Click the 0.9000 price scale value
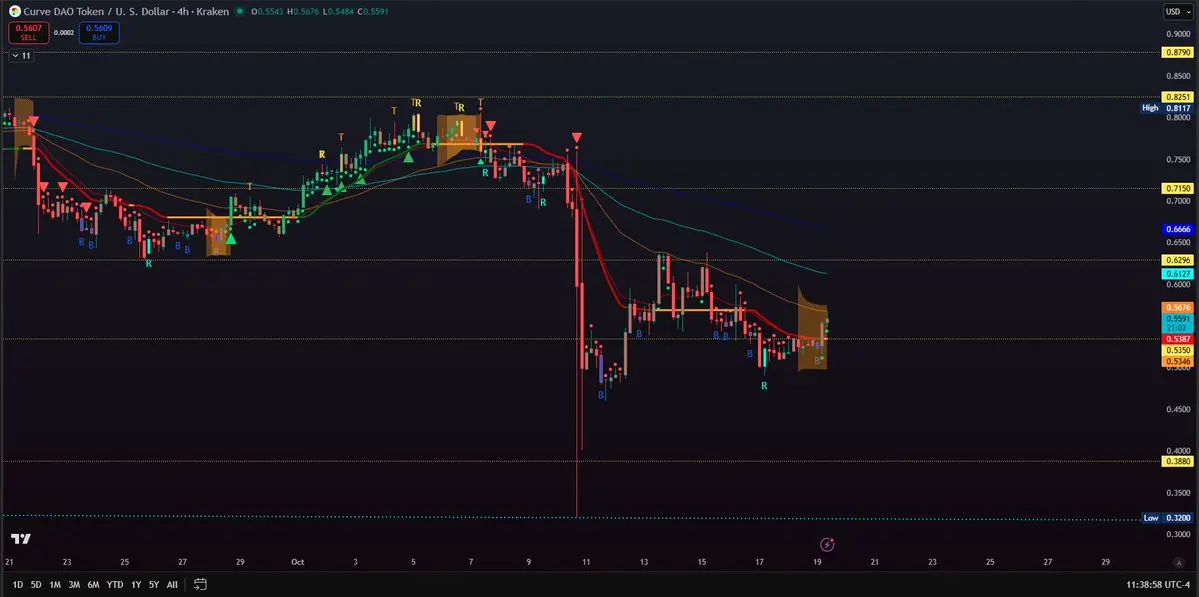Image resolution: width=1199 pixels, height=597 pixels. (x=1178, y=34)
